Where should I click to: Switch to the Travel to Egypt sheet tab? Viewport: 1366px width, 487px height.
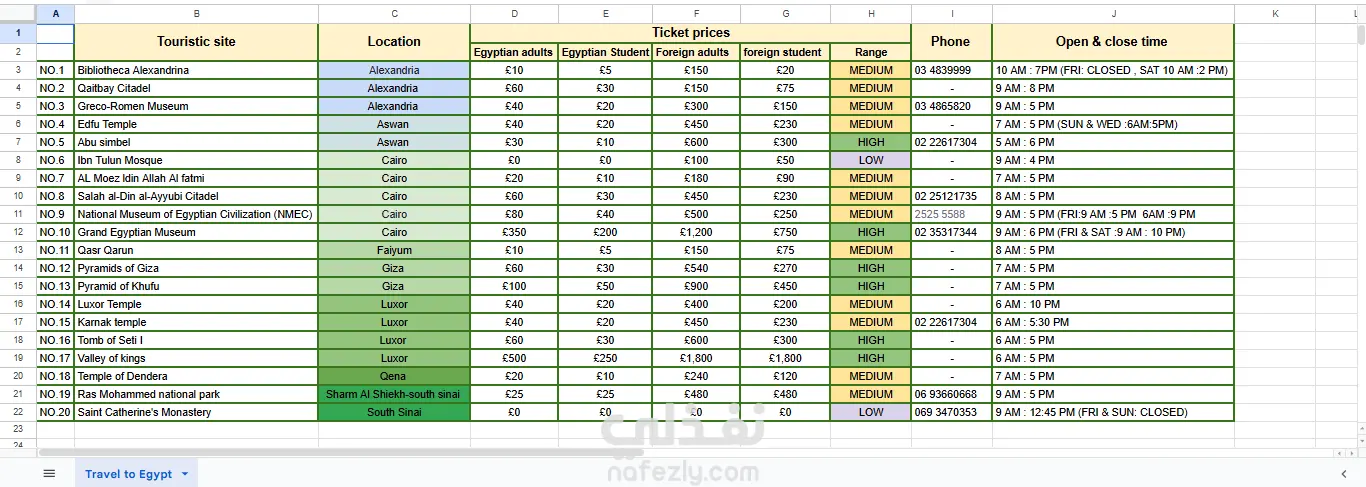click(128, 474)
